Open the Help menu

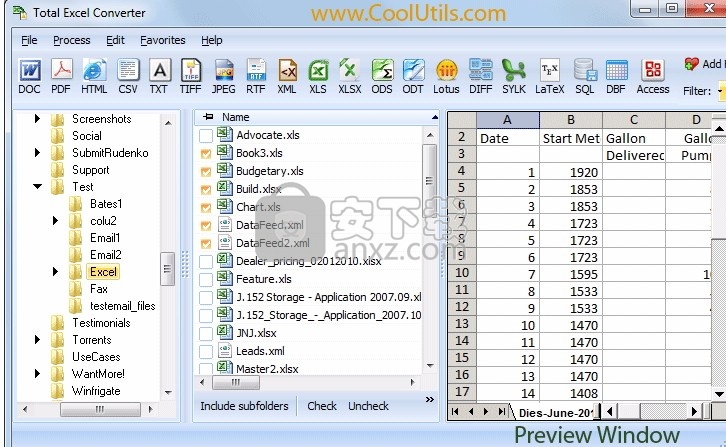point(212,40)
